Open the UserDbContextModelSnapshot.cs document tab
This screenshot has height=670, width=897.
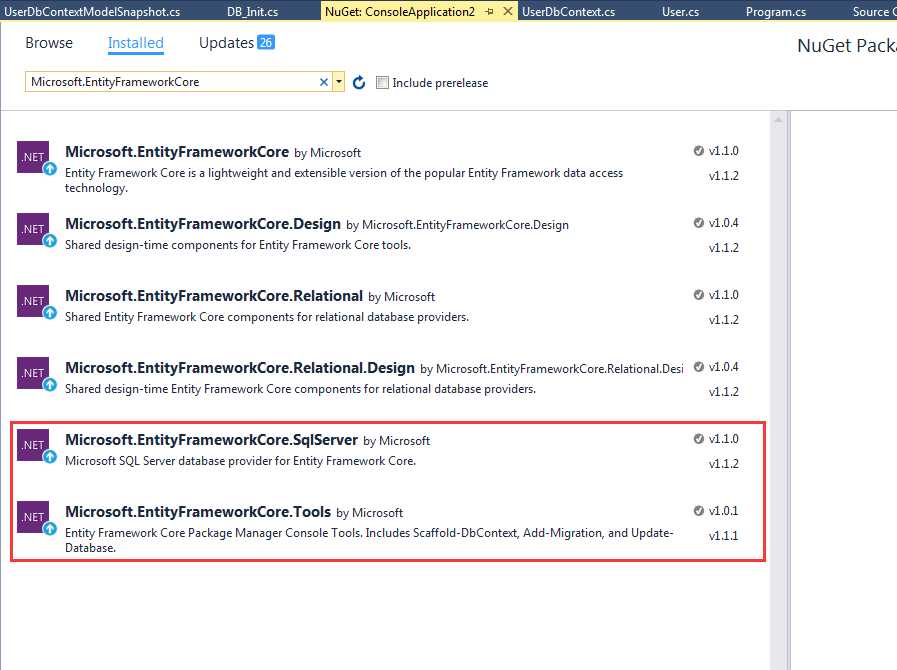pyautogui.click(x=92, y=11)
